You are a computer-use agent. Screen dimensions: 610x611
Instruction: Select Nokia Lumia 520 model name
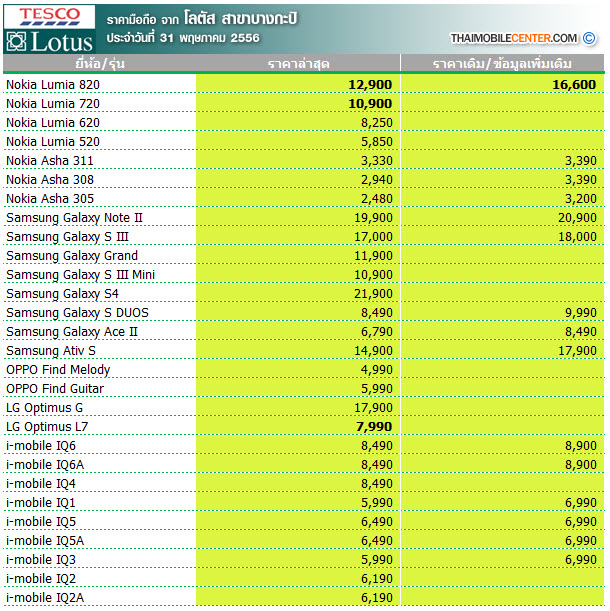coord(53,141)
